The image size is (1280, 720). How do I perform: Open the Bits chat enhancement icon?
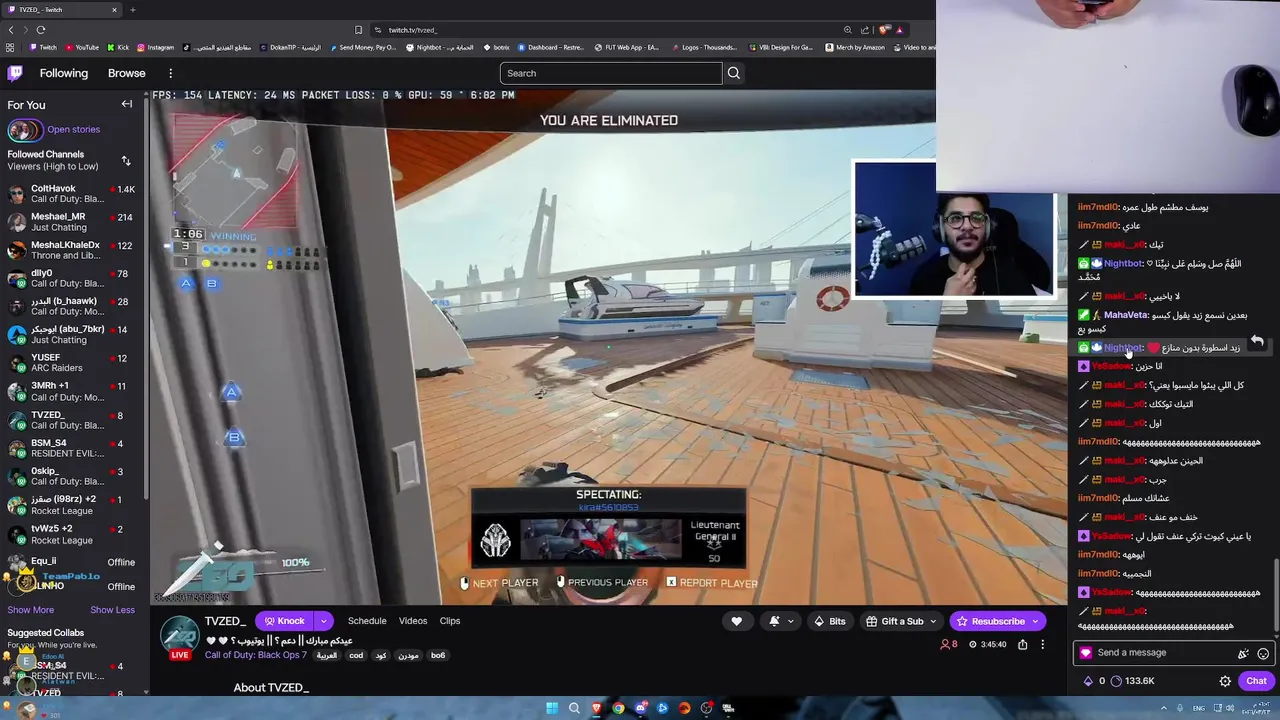pyautogui.click(x=1243, y=653)
